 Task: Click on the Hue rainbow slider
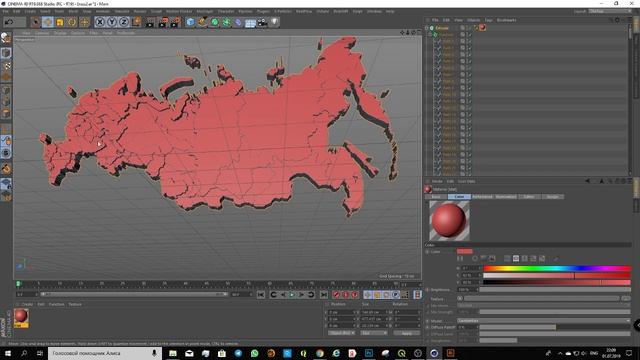[557, 268]
